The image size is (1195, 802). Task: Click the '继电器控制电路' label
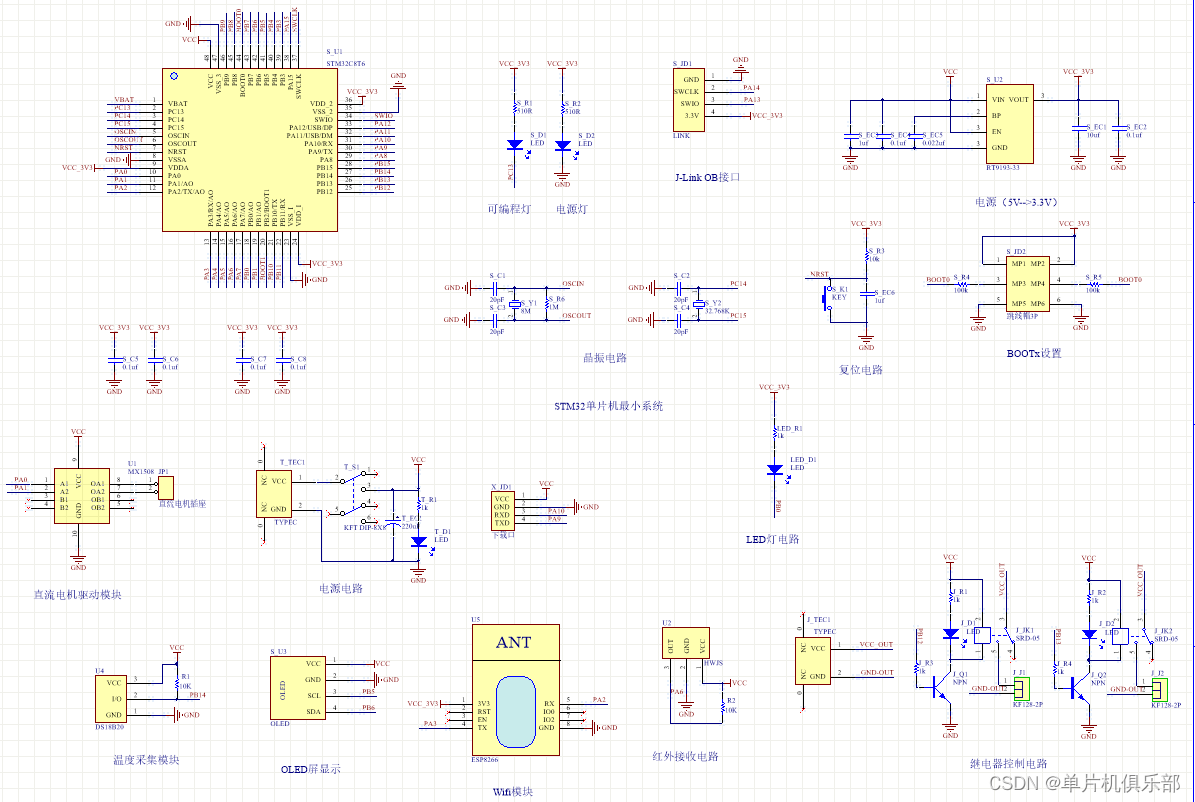(1009, 763)
